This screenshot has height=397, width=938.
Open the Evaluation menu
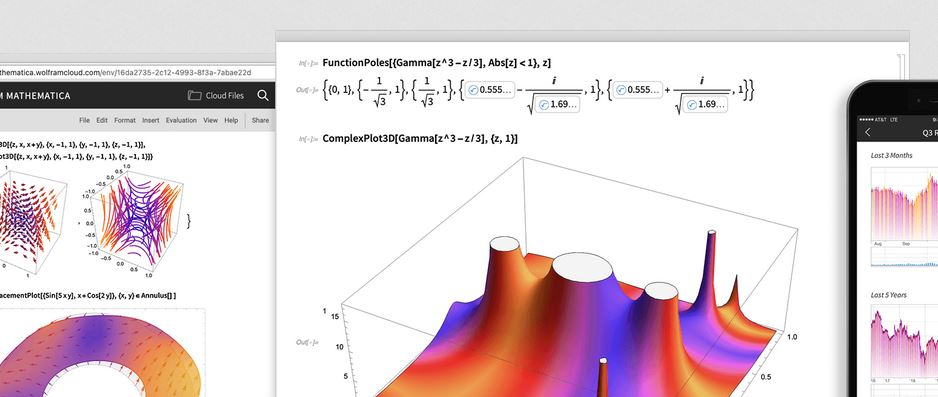(x=181, y=120)
